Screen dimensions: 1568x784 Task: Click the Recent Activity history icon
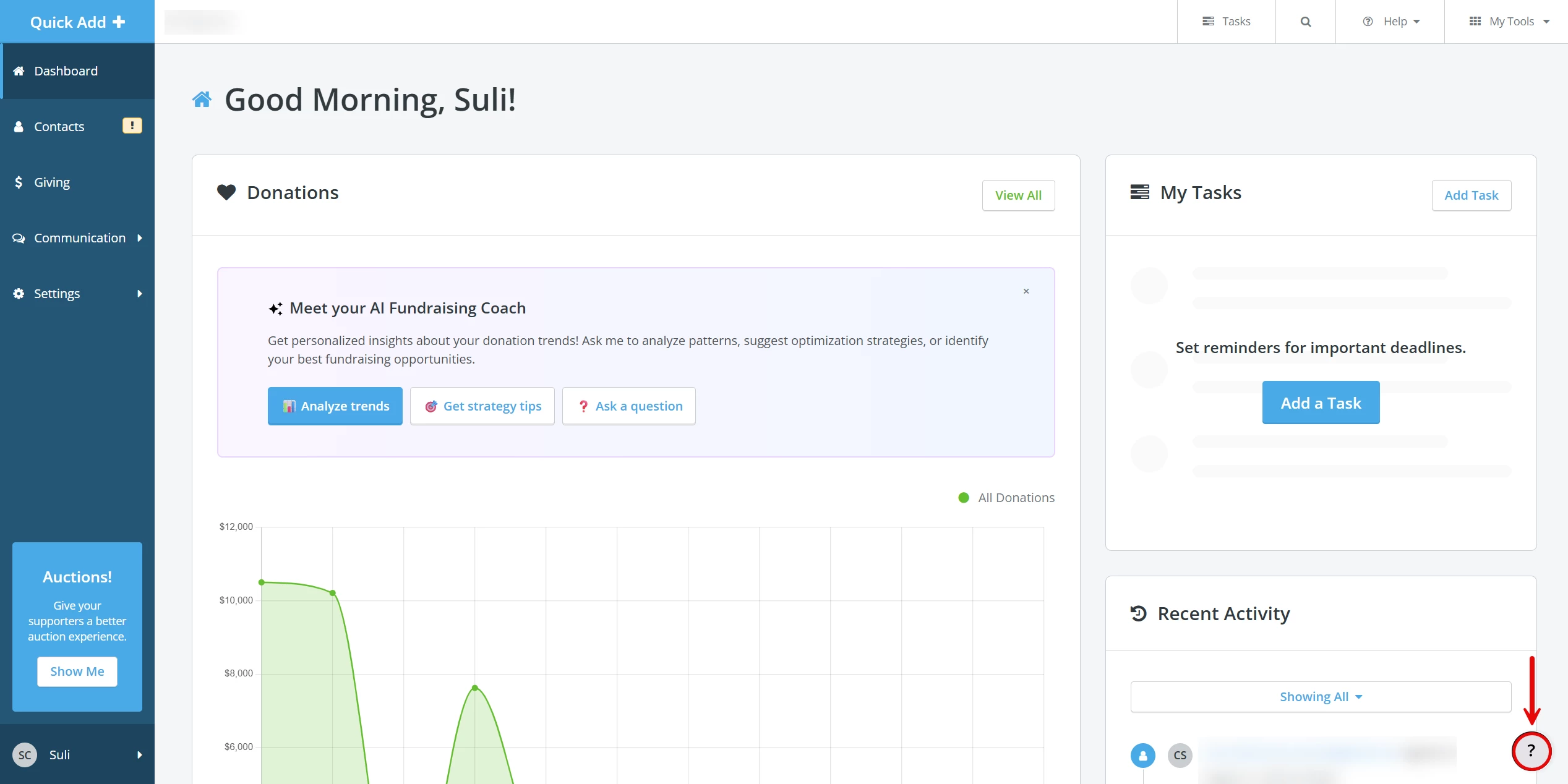tap(1139, 613)
